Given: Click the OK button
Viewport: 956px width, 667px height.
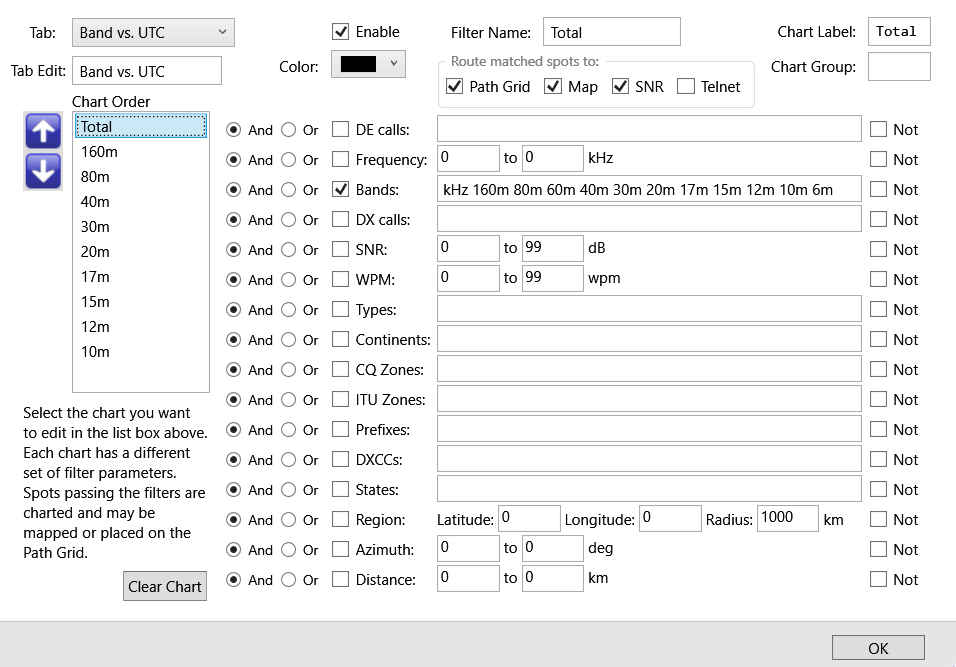Looking at the screenshot, I should (x=878, y=647).
